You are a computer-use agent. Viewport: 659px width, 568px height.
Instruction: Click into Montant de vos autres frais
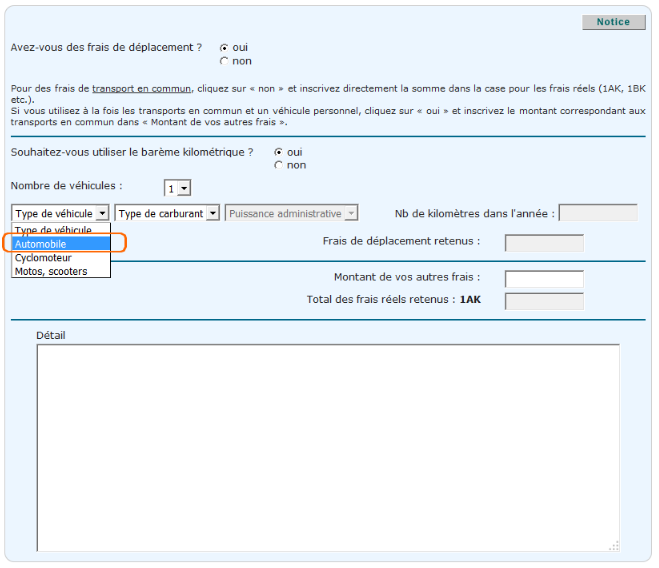(x=544, y=278)
